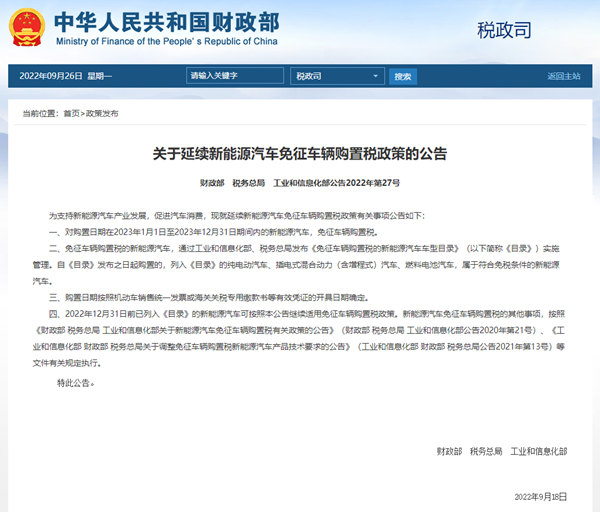Click the publication date 2022年9月18日 at the bottom
Viewport: 600px width, 512px height.
click(x=540, y=497)
